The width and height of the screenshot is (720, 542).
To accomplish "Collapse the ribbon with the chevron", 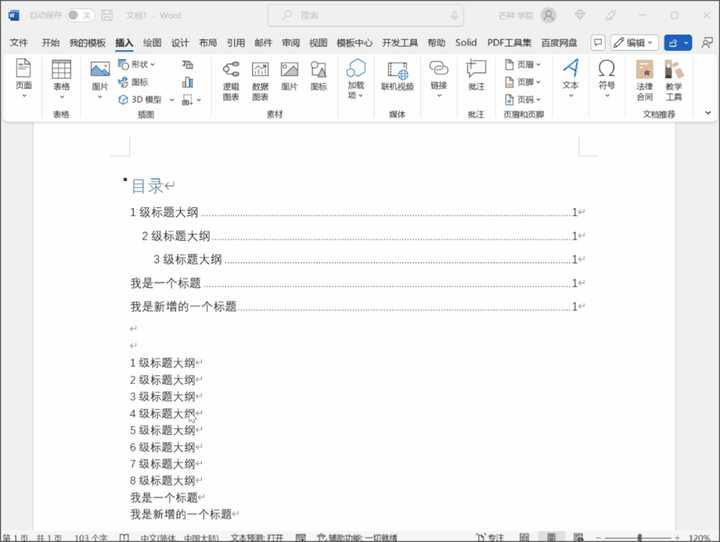I will tap(708, 113).
